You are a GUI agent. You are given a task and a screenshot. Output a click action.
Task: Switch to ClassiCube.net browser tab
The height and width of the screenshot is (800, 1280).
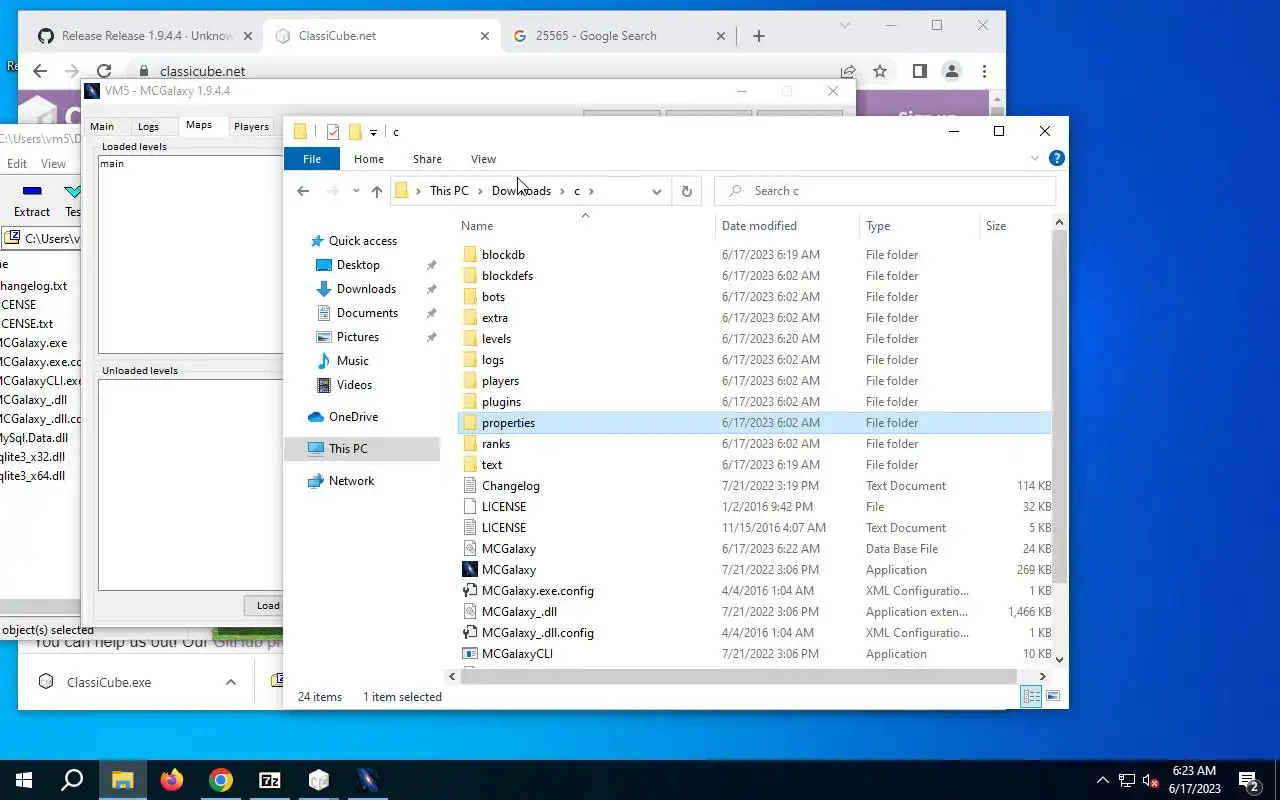coord(380,36)
